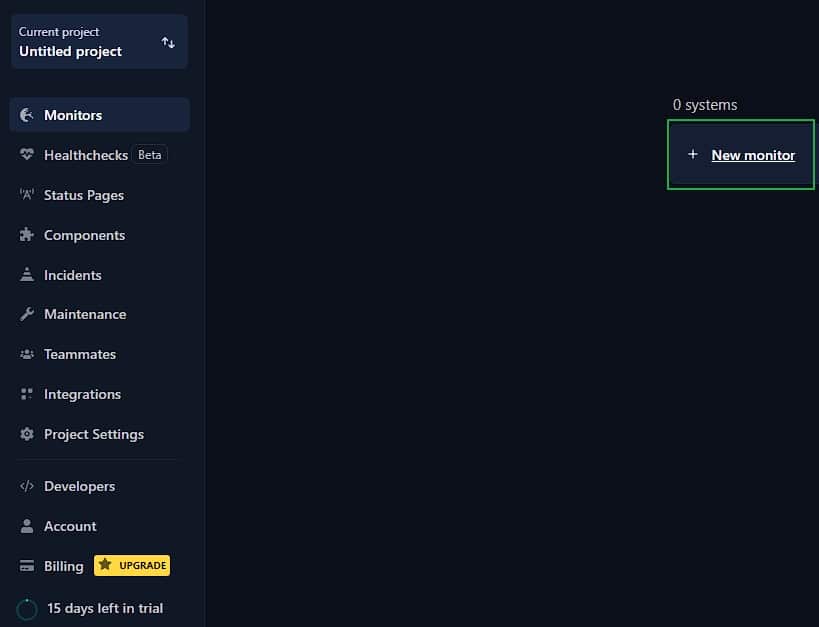This screenshot has width=819, height=627.
Task: Open the Billing section
Action: (x=63, y=566)
